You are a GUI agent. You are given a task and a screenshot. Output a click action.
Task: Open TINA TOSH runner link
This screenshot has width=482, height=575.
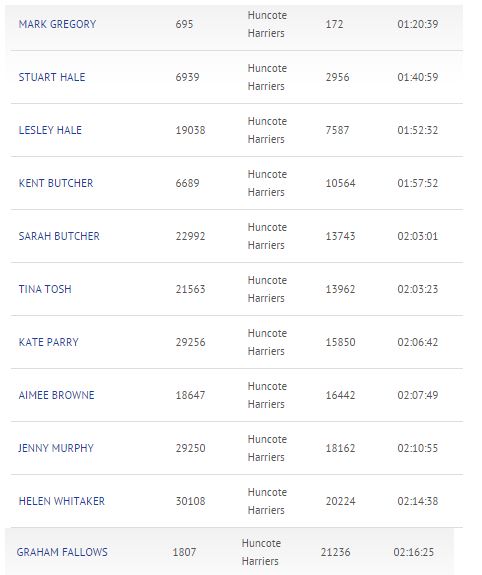(x=45, y=289)
